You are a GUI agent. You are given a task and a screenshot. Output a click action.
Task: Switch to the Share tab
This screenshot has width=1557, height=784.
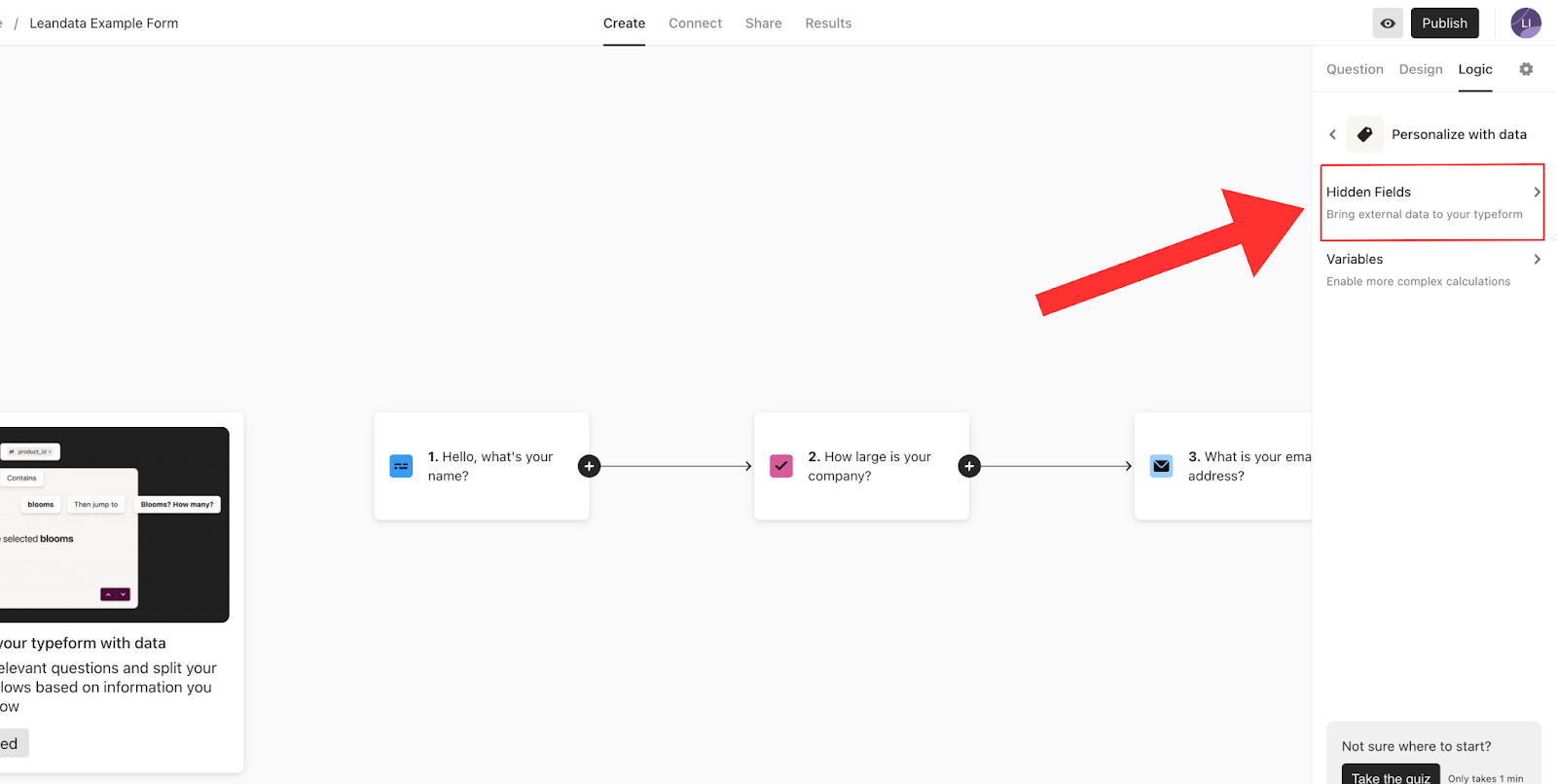(x=763, y=23)
